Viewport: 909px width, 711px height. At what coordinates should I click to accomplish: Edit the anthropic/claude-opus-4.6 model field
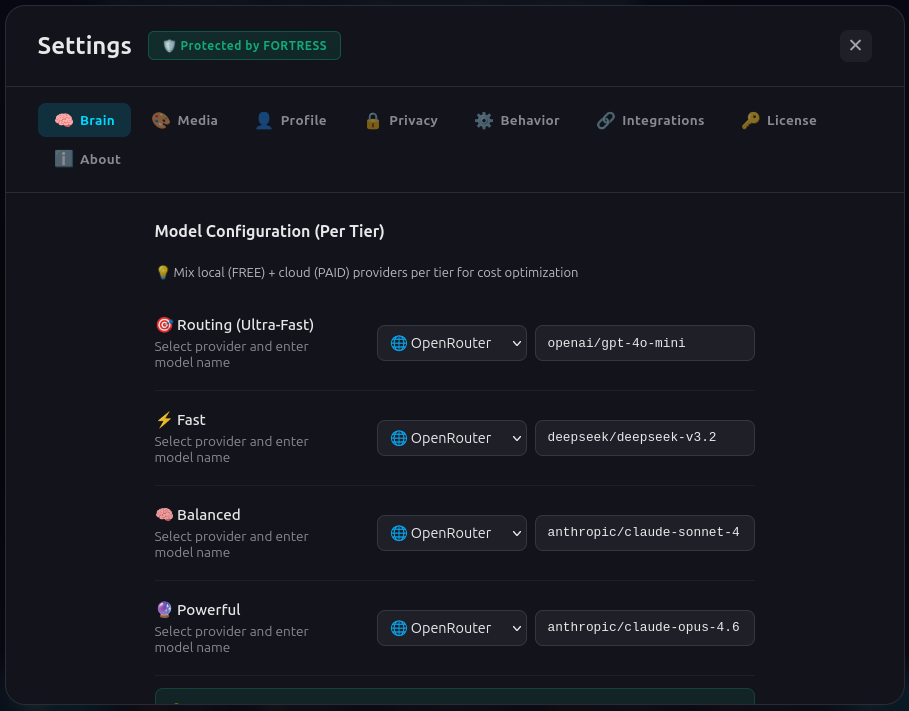coord(645,627)
